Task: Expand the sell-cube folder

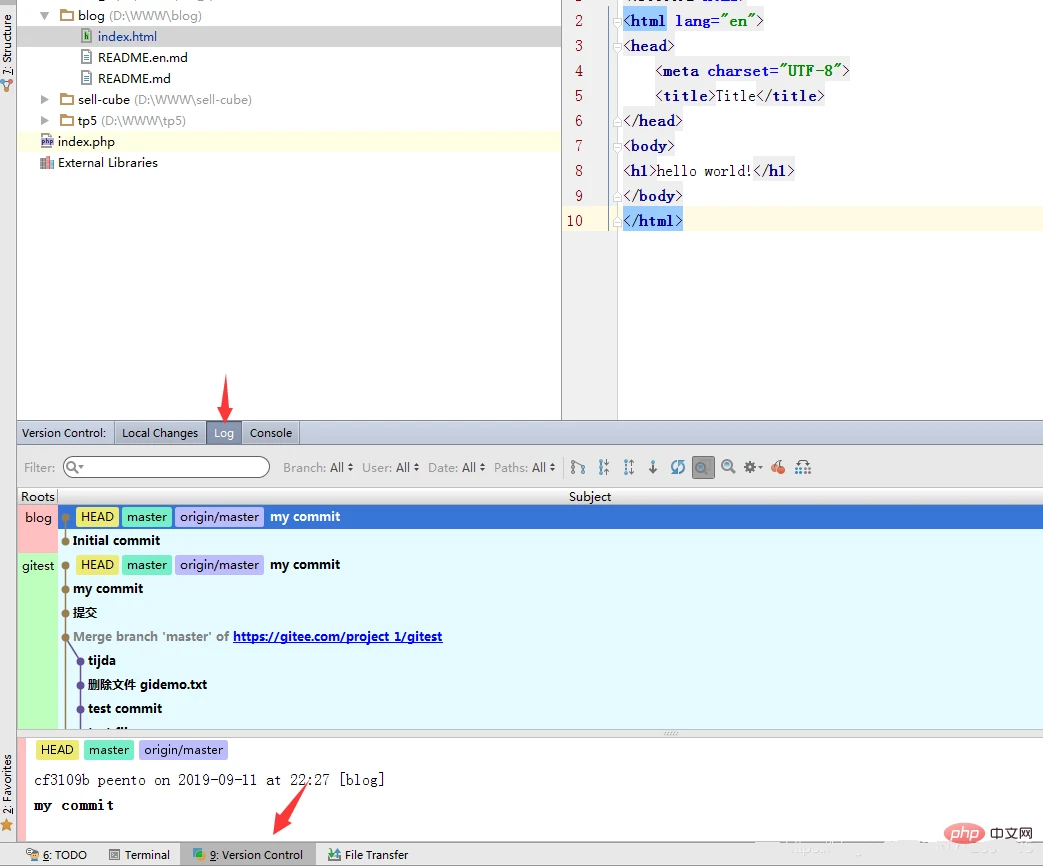Action: (x=45, y=100)
